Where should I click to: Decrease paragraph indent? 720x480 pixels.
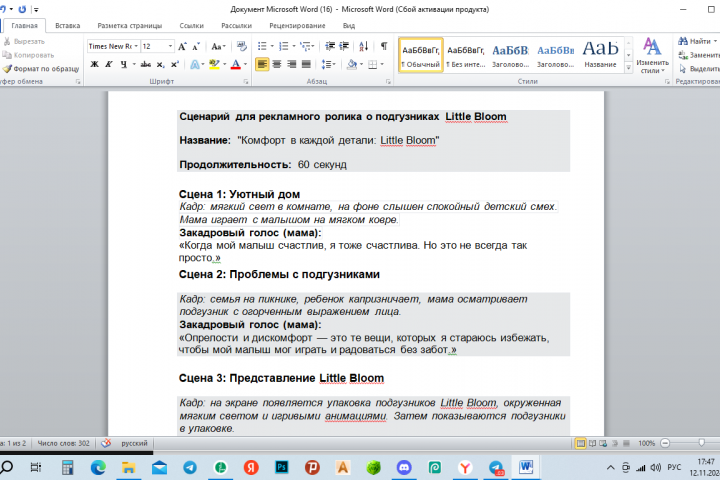(330, 46)
